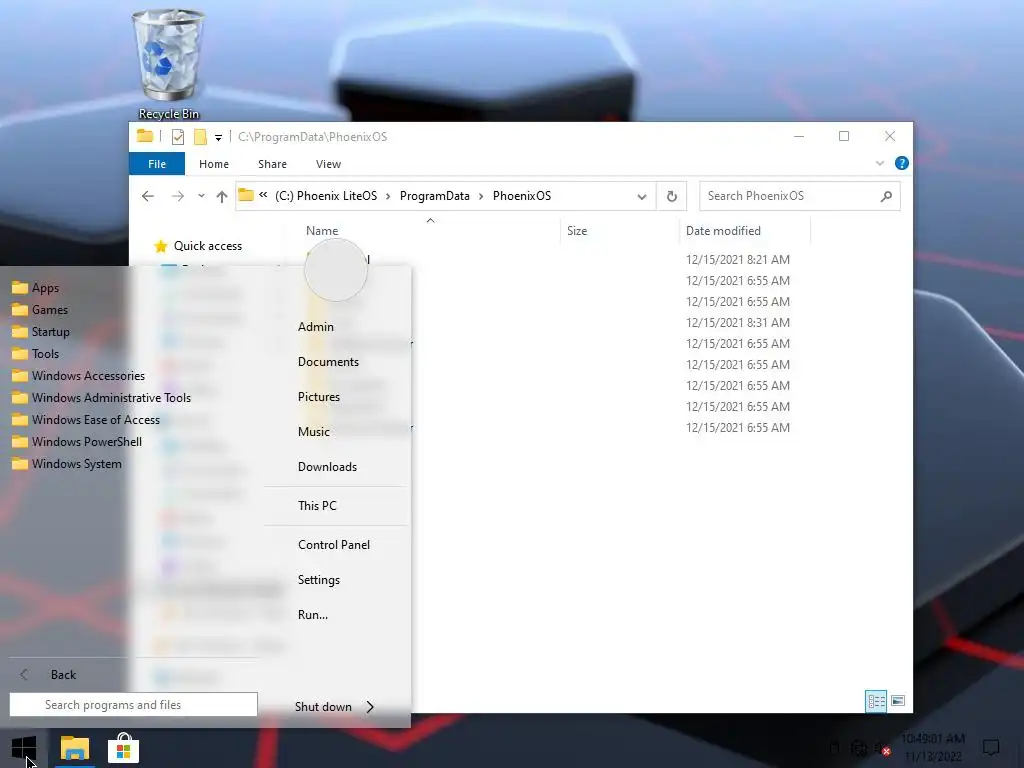
Task: Open the Tools folder in Start menu
Action: tap(35, 354)
